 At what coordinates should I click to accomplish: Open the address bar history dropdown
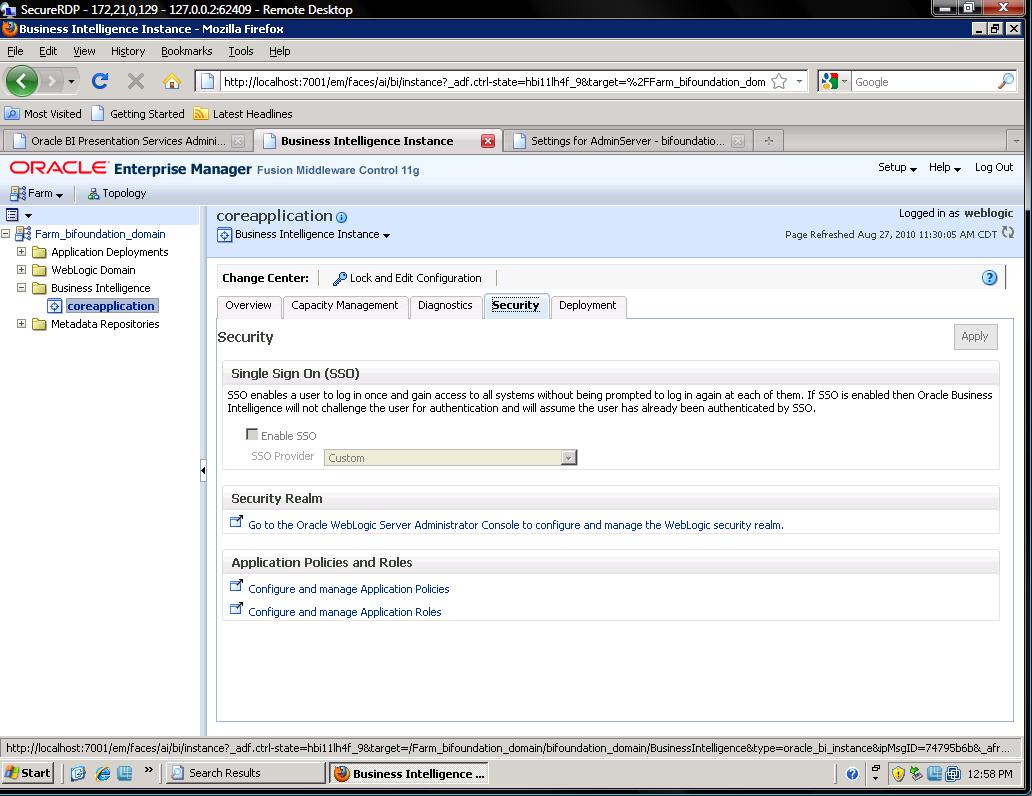[x=799, y=82]
